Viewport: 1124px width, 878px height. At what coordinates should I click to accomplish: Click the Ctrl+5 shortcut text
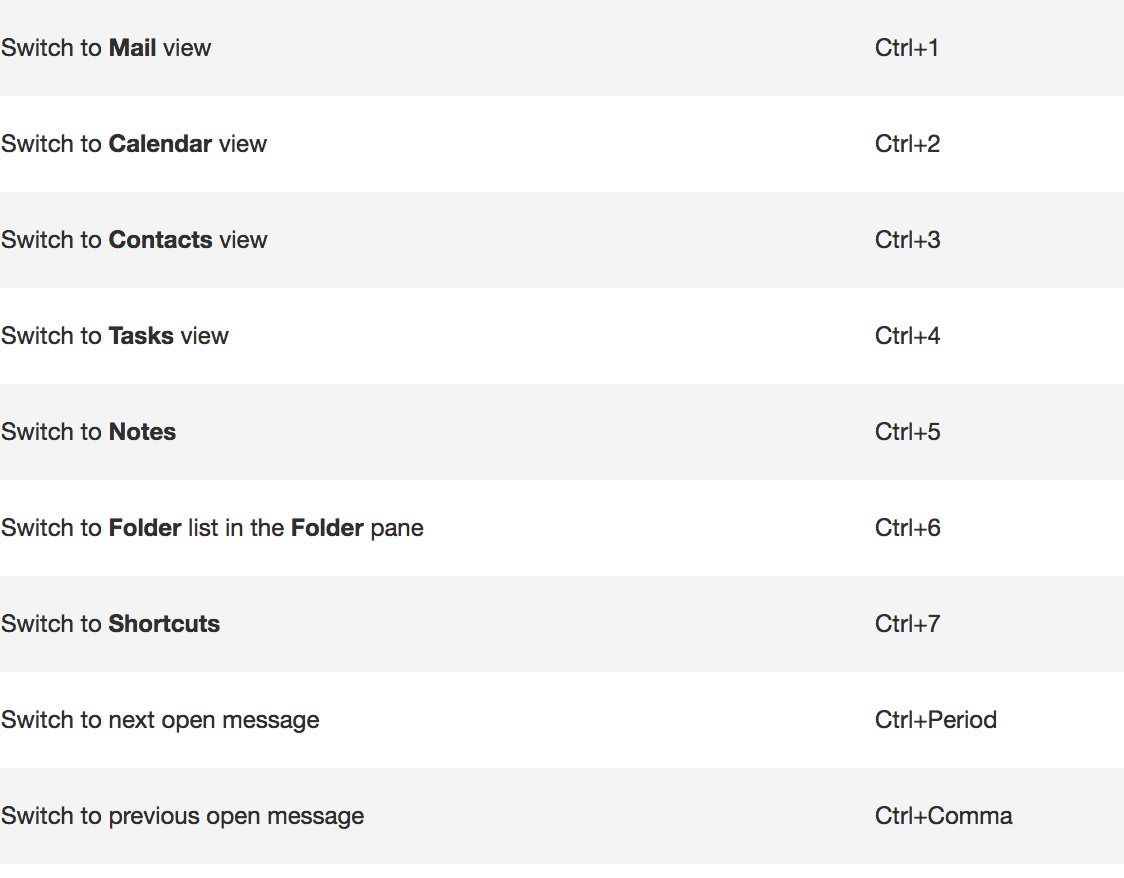coord(908,432)
